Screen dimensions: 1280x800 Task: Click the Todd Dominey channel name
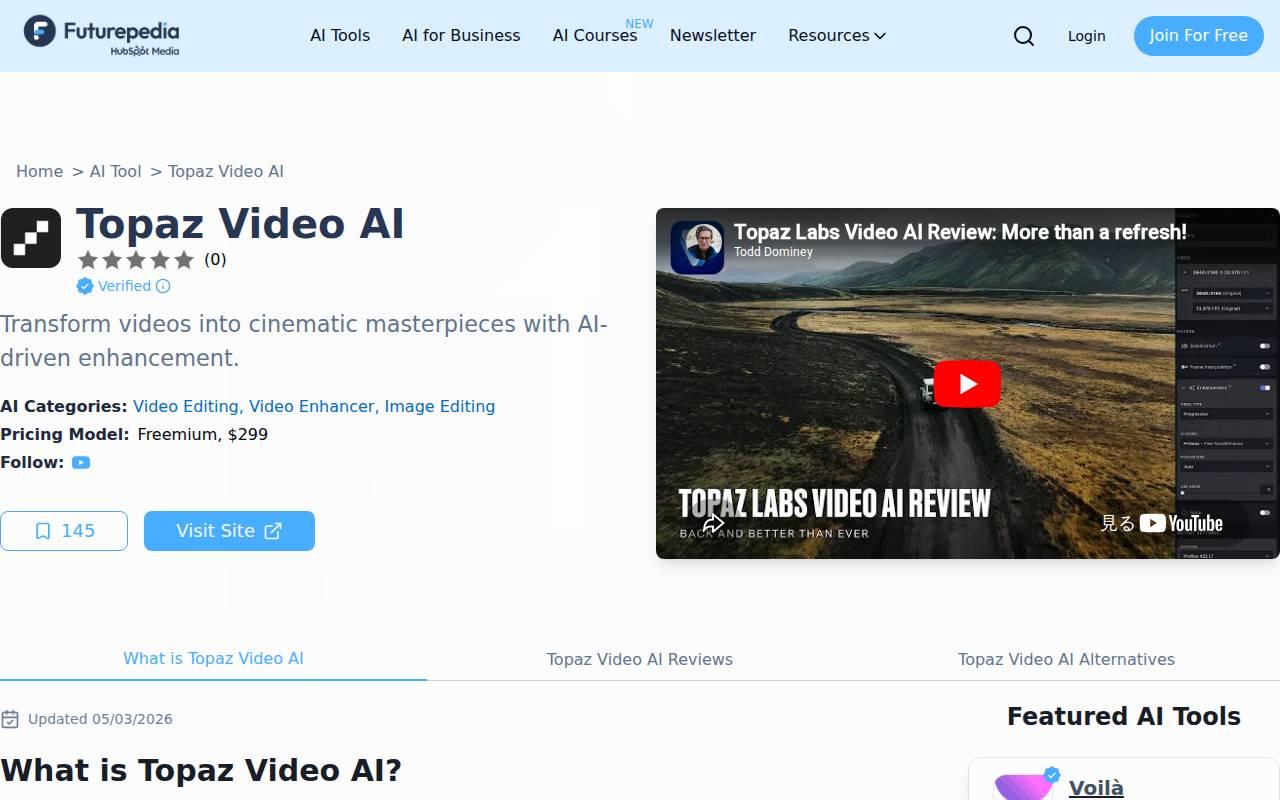[x=773, y=252]
